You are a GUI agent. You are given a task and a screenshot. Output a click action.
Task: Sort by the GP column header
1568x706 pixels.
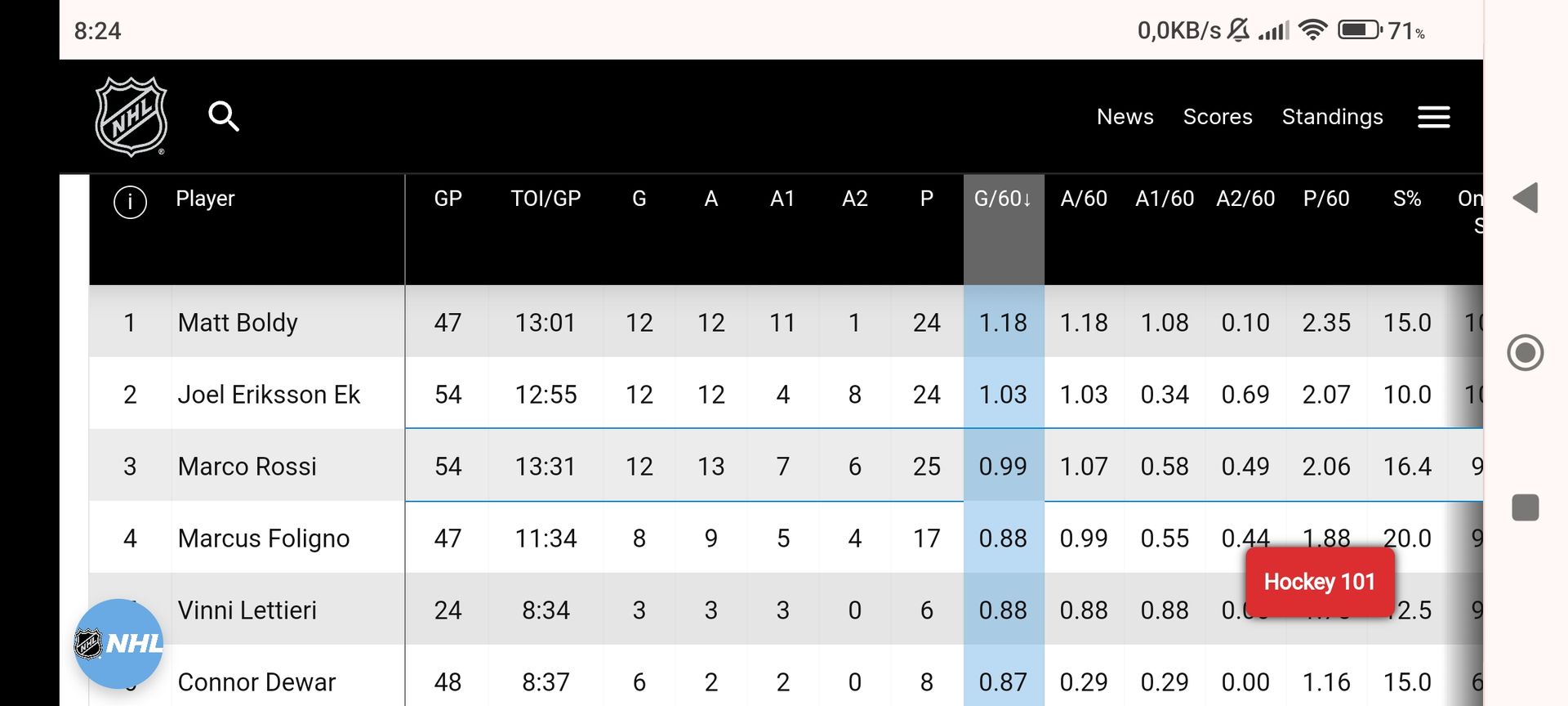(x=448, y=199)
